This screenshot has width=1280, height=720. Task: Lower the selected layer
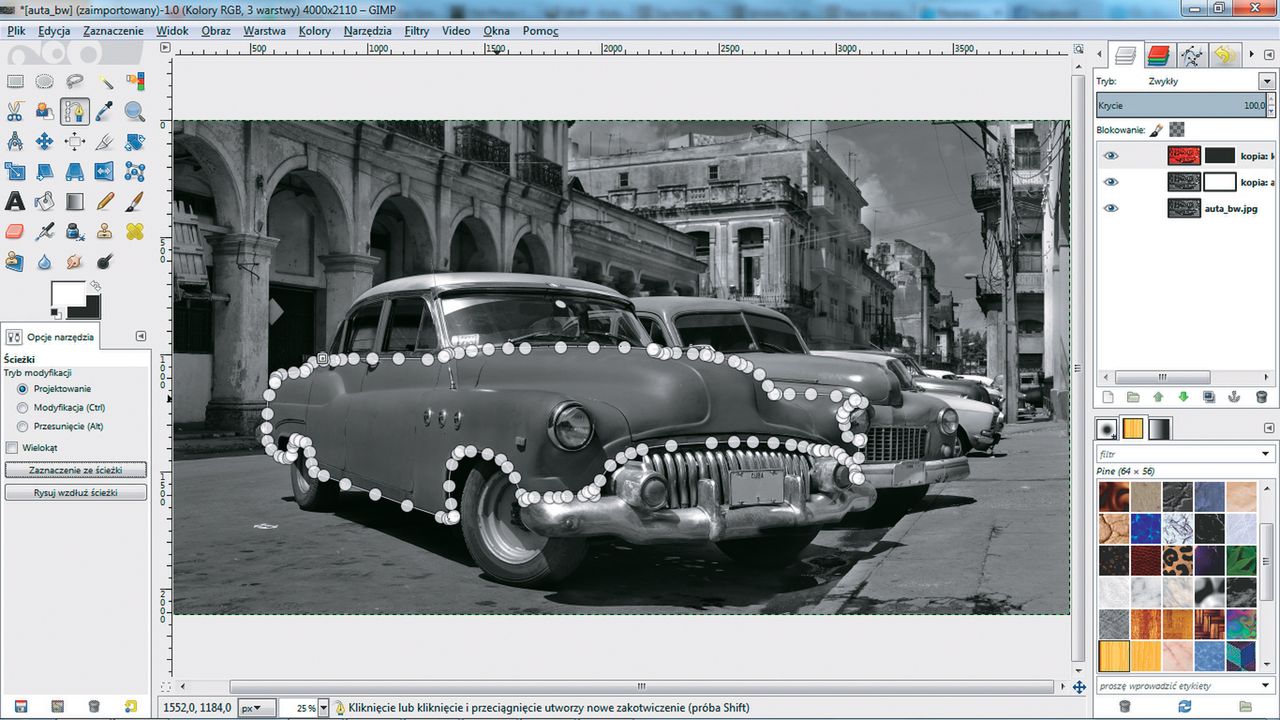tap(1184, 397)
